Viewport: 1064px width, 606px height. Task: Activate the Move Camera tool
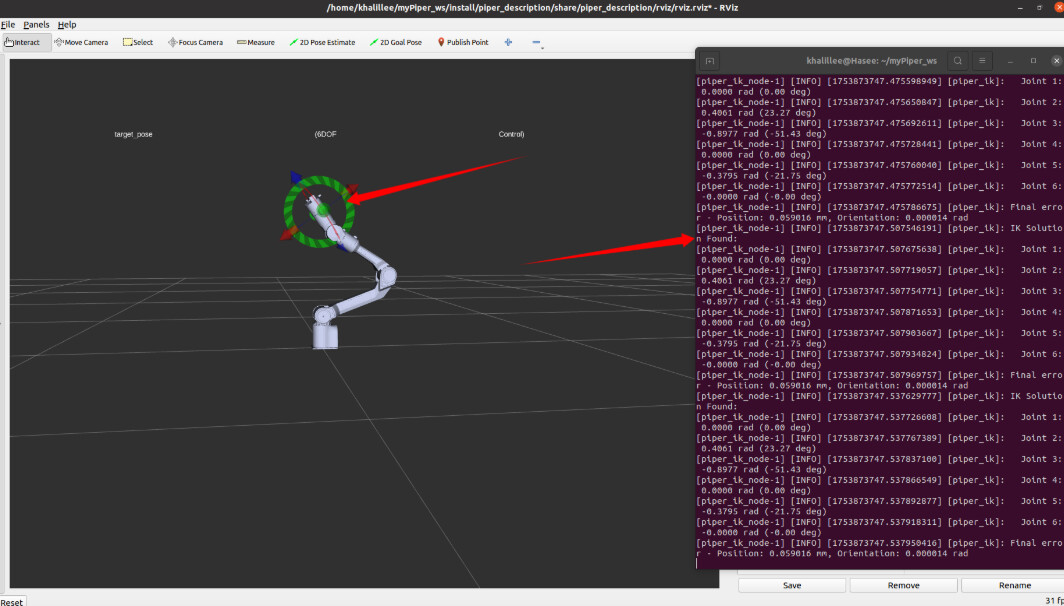[81, 42]
